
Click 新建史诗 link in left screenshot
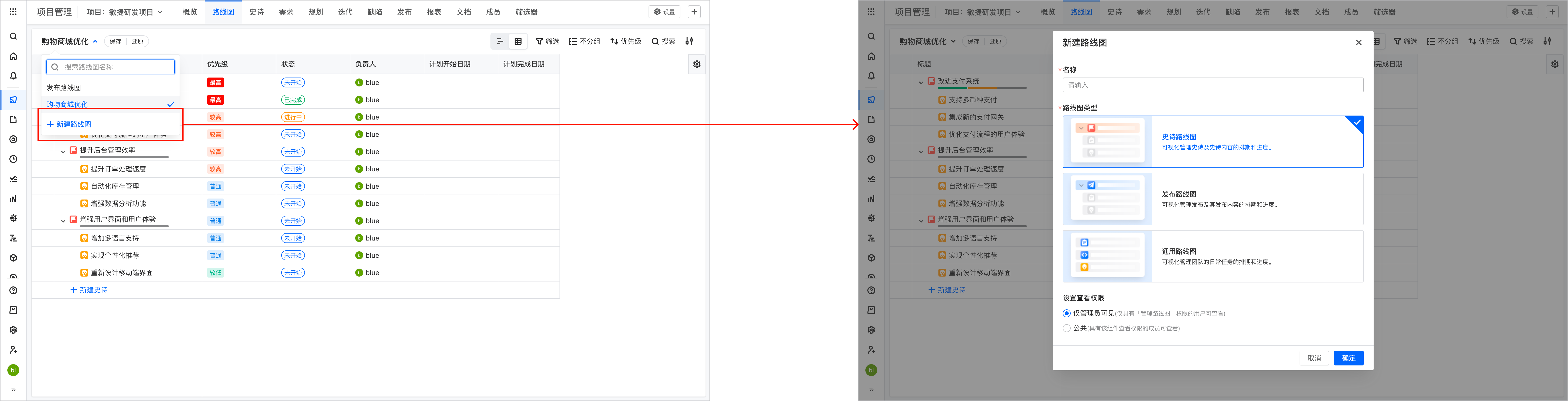tap(89, 290)
